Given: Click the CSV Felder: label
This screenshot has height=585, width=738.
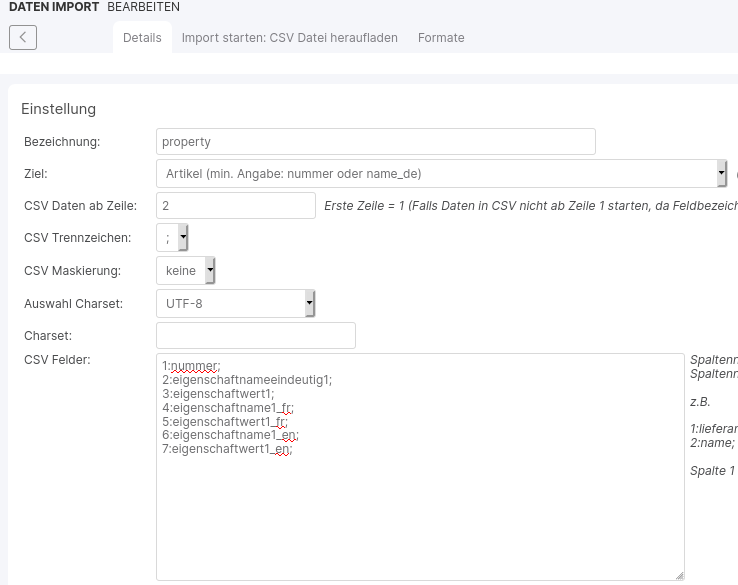Looking at the screenshot, I should point(57,360).
